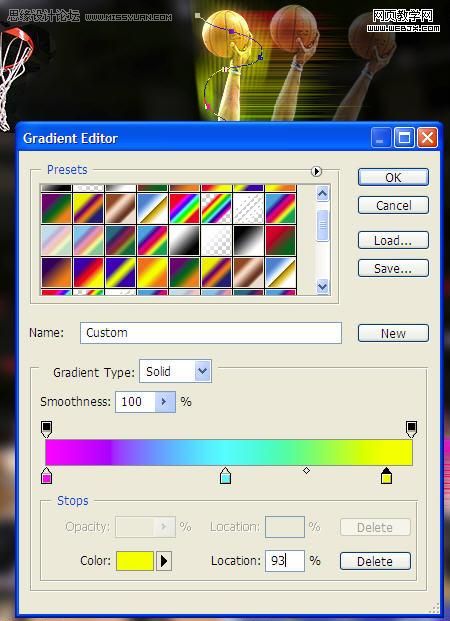Delete the selected color stop

point(375,561)
